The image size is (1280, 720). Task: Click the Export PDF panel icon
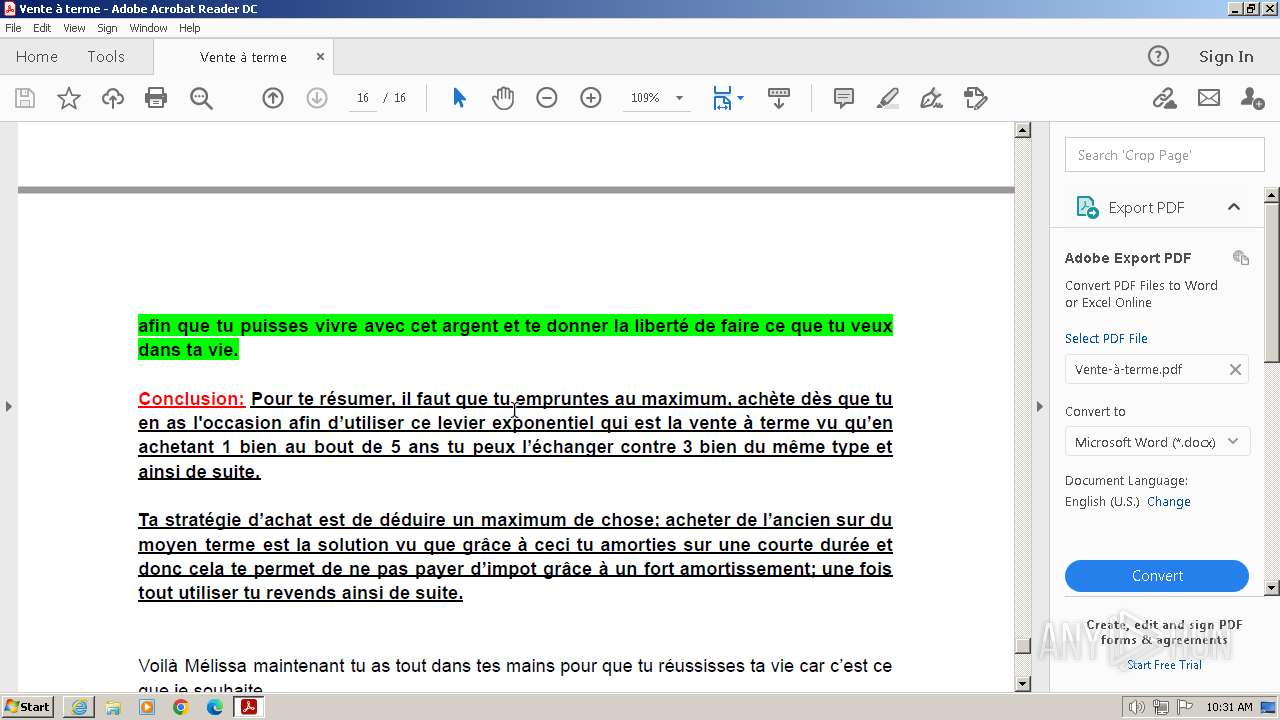pyautogui.click(x=1087, y=207)
